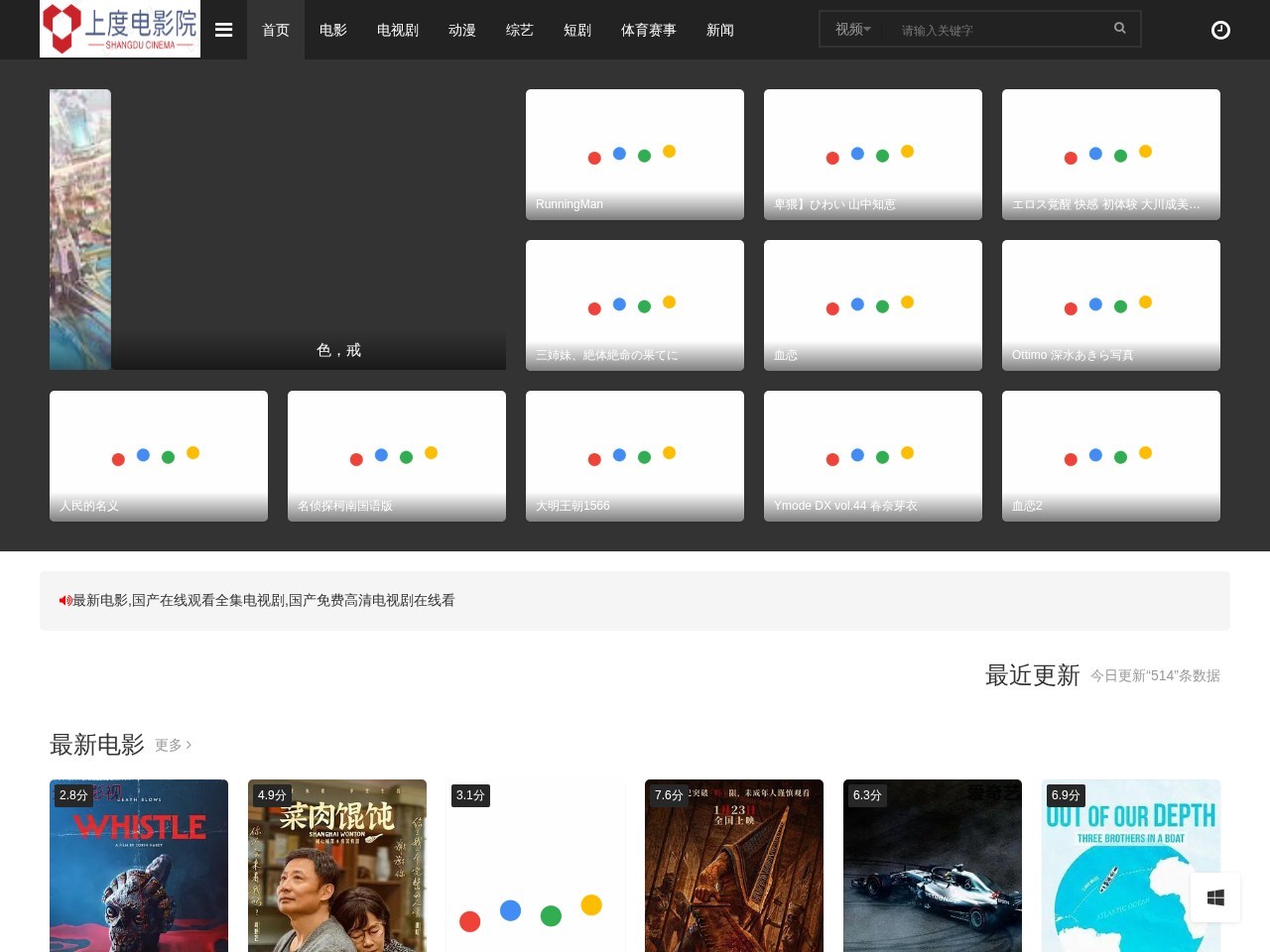The width and height of the screenshot is (1270, 952).
Task: Go to the 首页 tab
Action: tap(276, 30)
